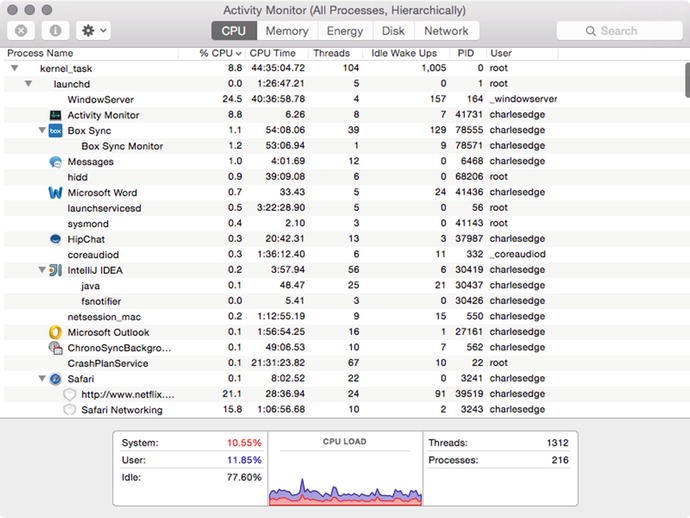Collapse the Box Sync process tree

pyautogui.click(x=42, y=130)
